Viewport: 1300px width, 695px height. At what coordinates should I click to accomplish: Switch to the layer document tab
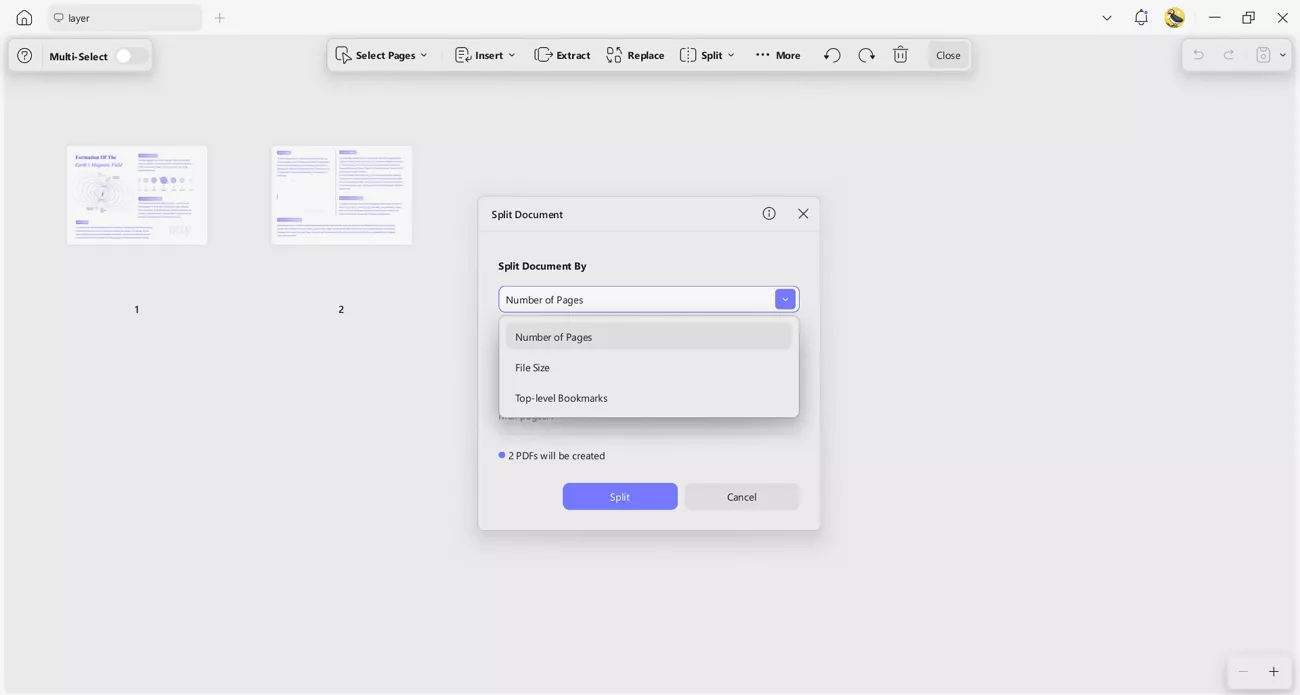click(123, 17)
